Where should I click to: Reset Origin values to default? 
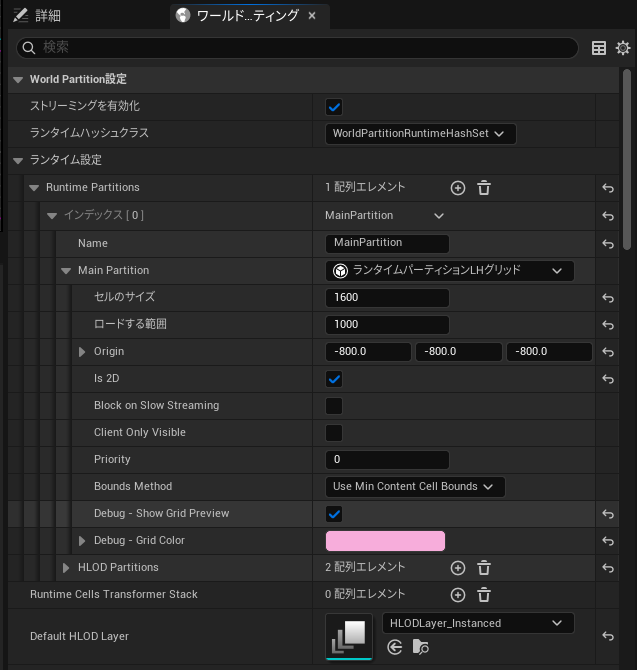click(608, 352)
